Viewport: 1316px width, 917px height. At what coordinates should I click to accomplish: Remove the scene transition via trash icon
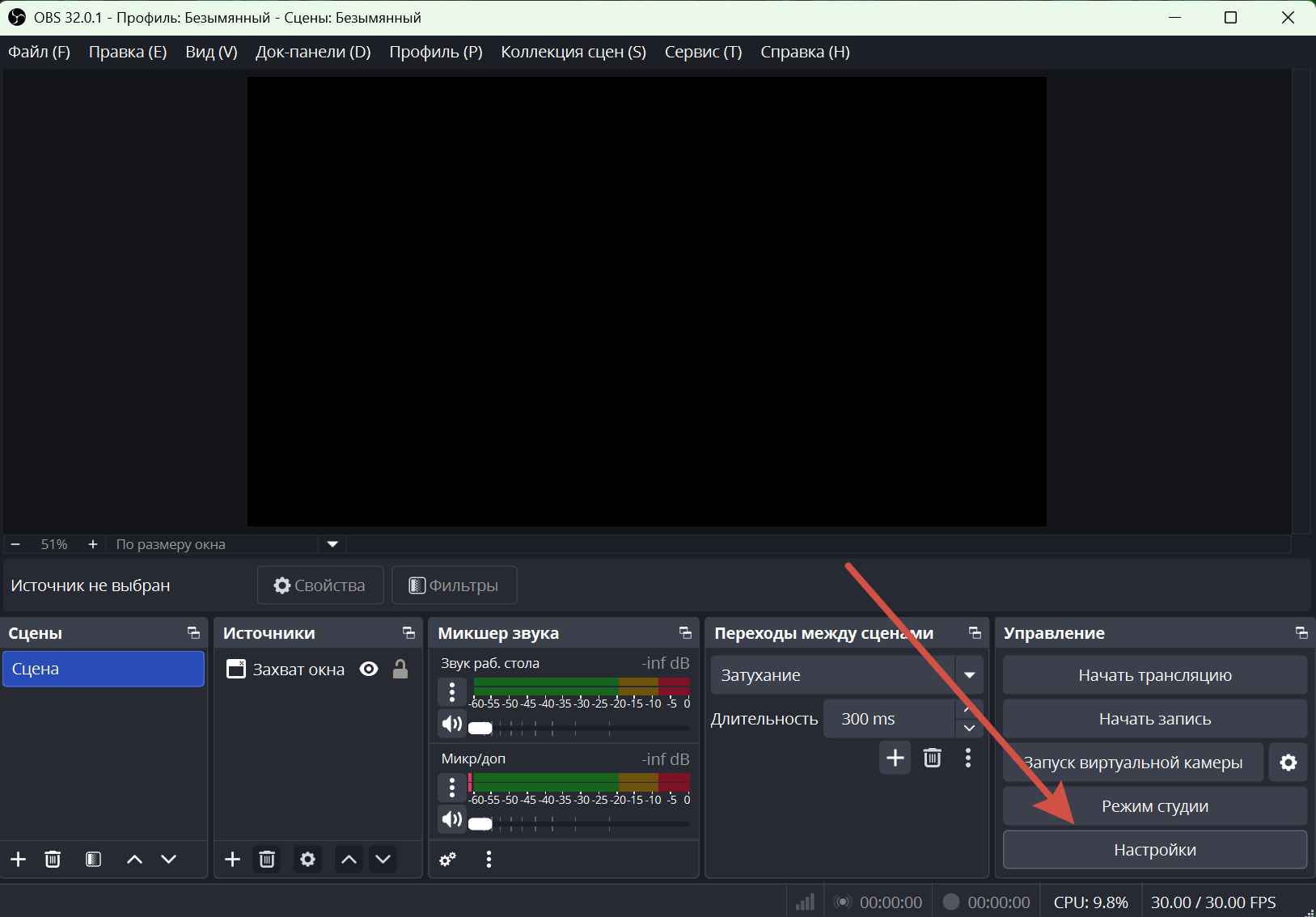[932, 758]
